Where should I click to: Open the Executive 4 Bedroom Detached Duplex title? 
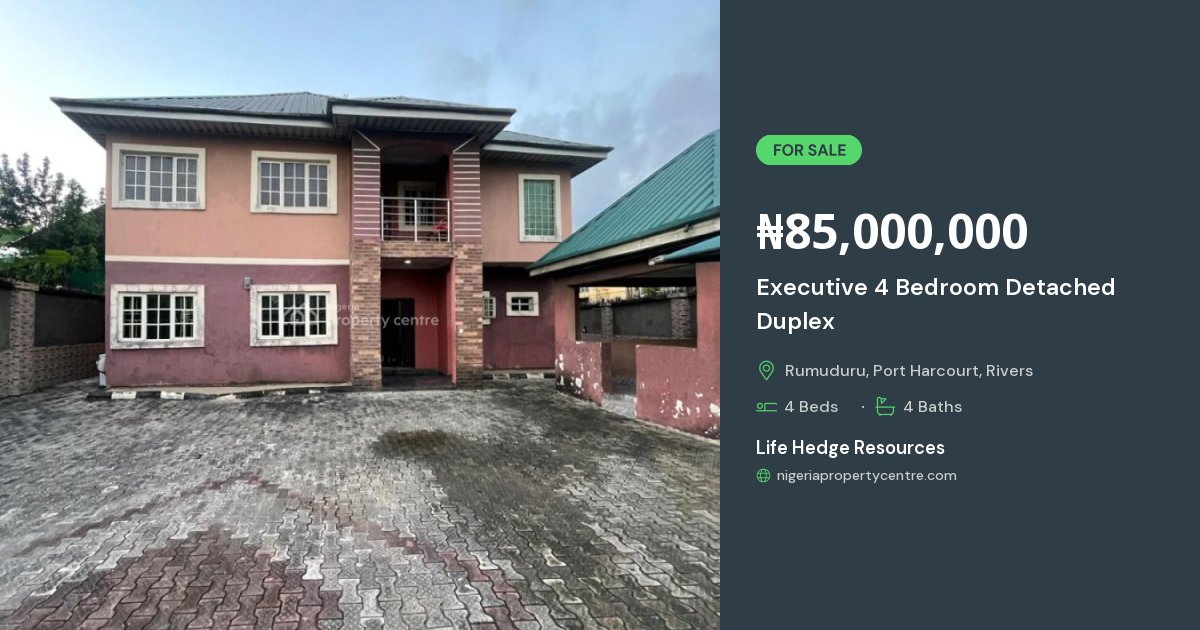coord(935,304)
